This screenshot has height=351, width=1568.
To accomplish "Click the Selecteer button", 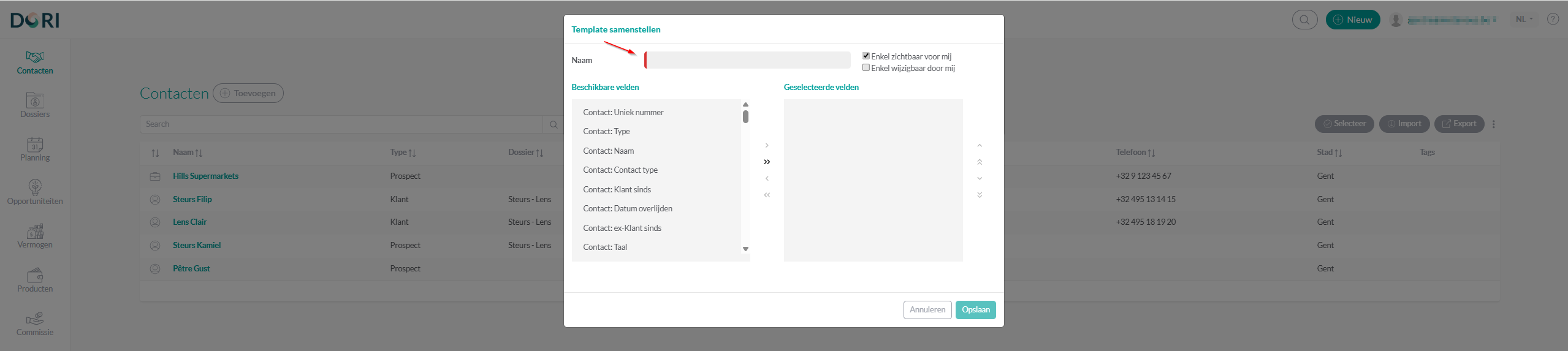I will point(1344,124).
